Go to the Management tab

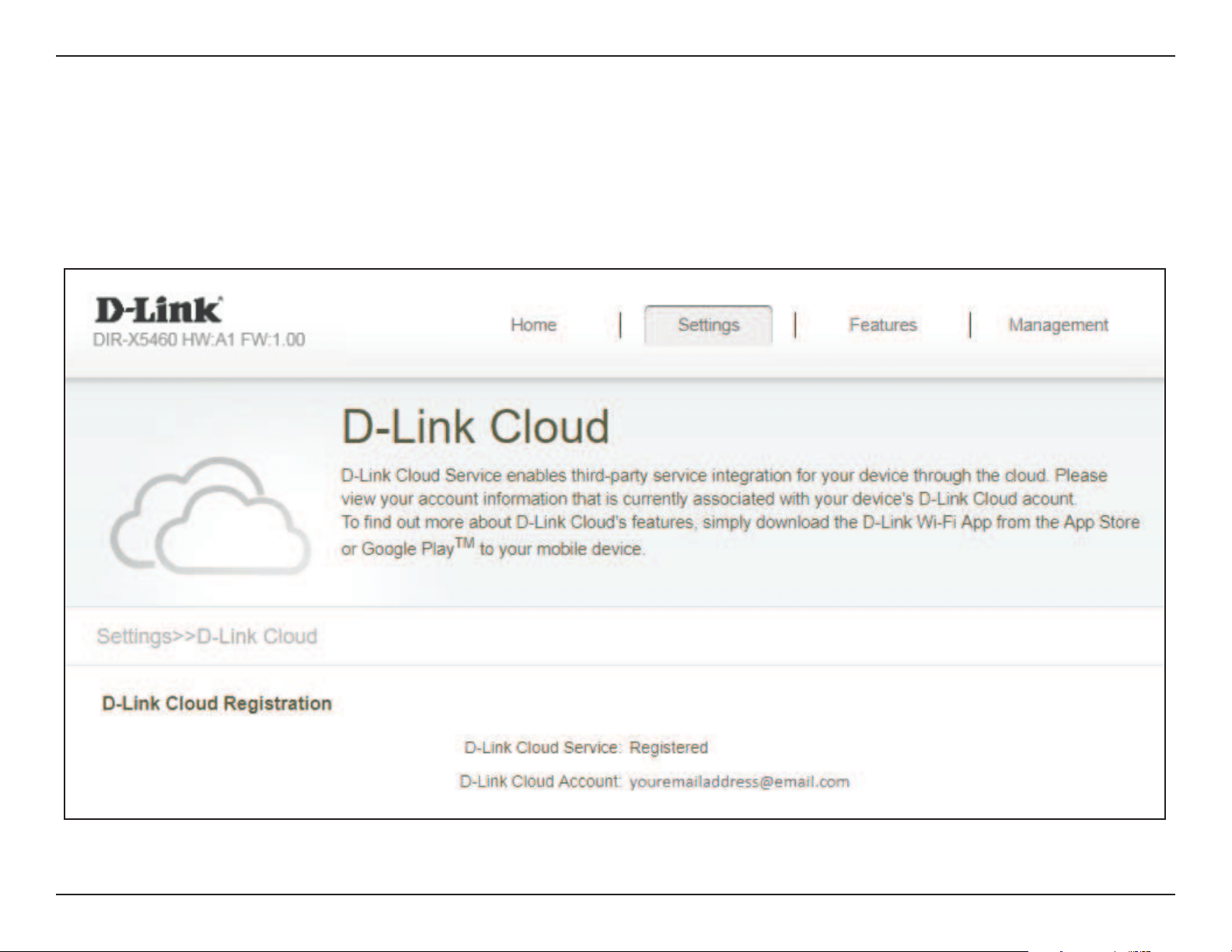(1059, 325)
